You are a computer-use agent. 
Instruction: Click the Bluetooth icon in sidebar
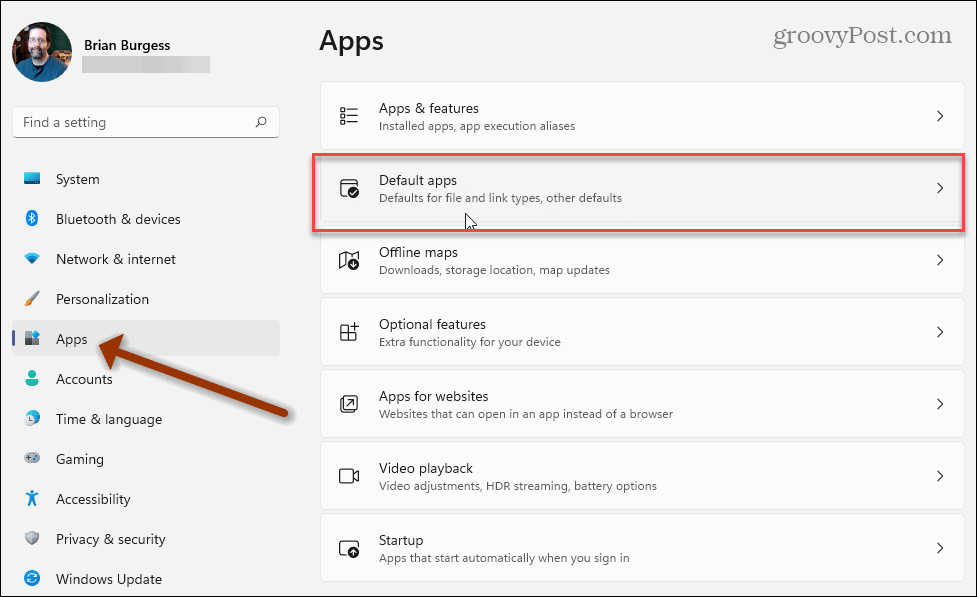(32, 219)
